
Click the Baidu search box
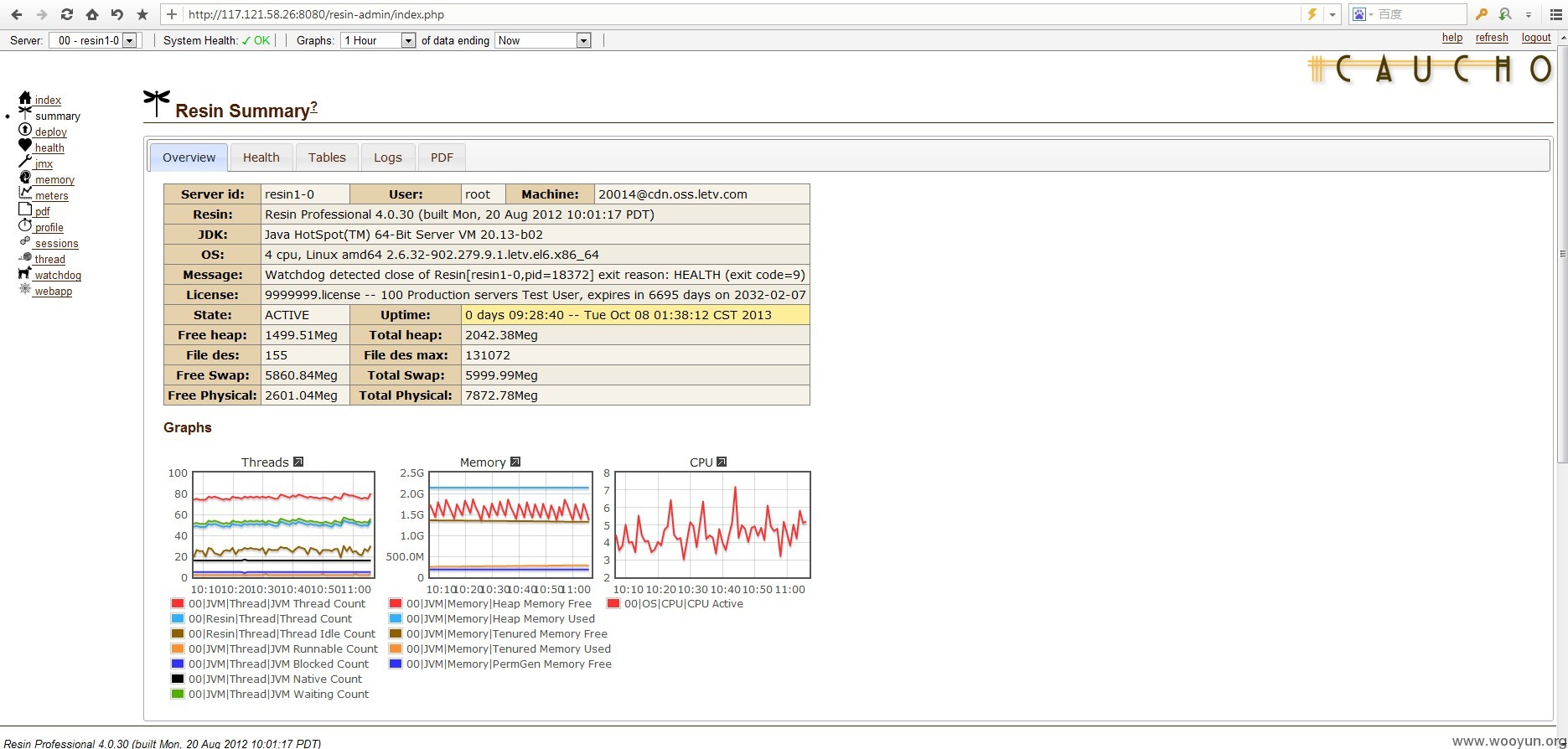[1421, 14]
